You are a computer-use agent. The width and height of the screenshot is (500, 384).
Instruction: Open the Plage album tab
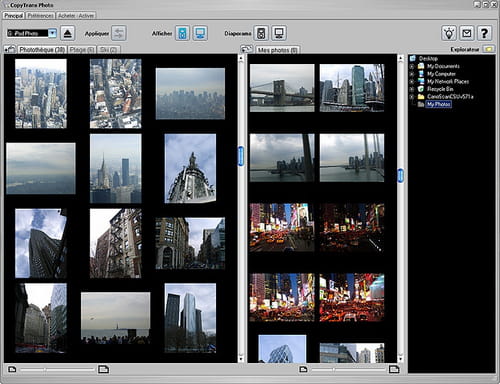(82, 50)
